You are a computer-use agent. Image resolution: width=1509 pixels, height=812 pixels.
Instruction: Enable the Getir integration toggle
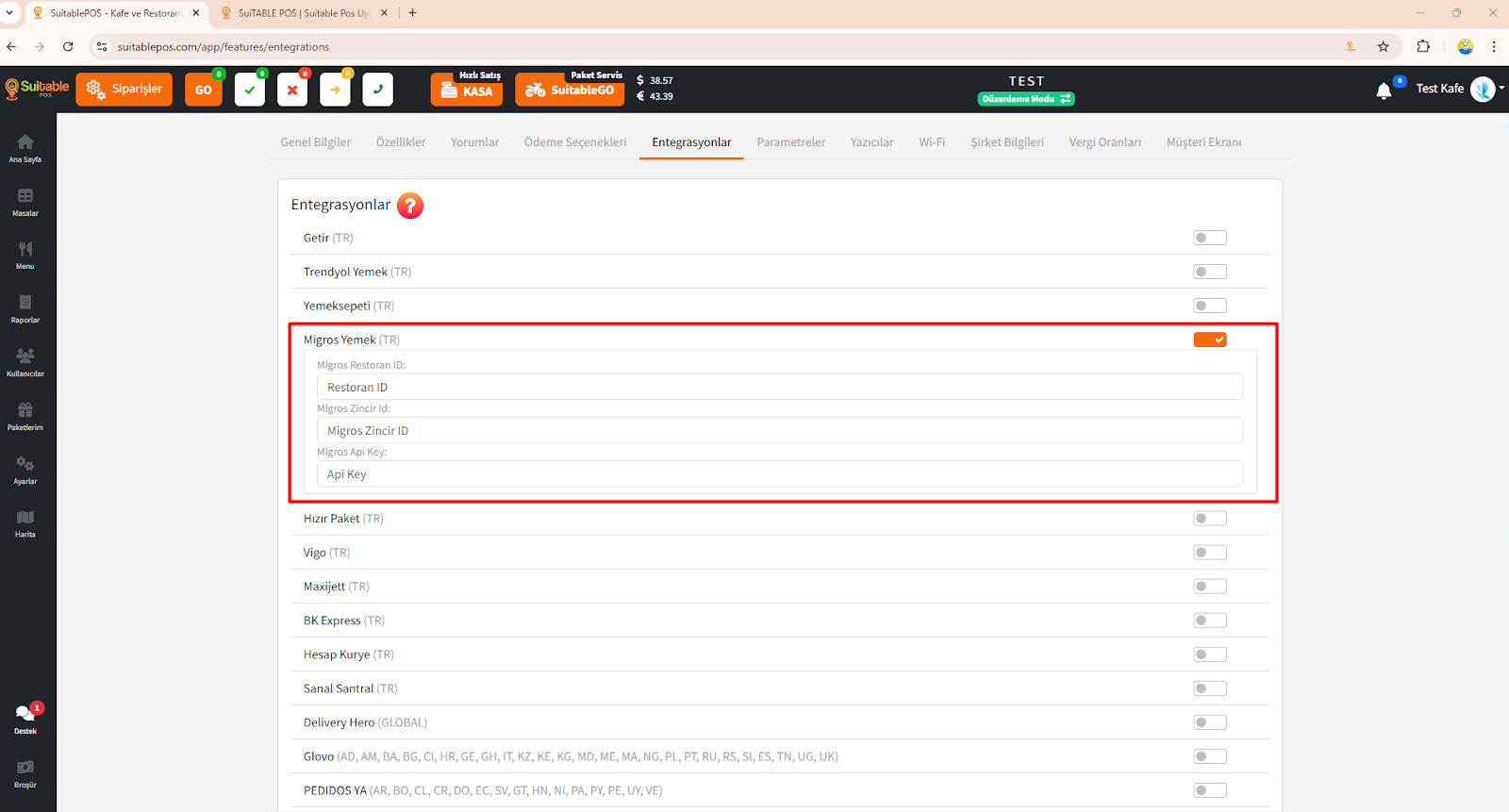(1210, 238)
